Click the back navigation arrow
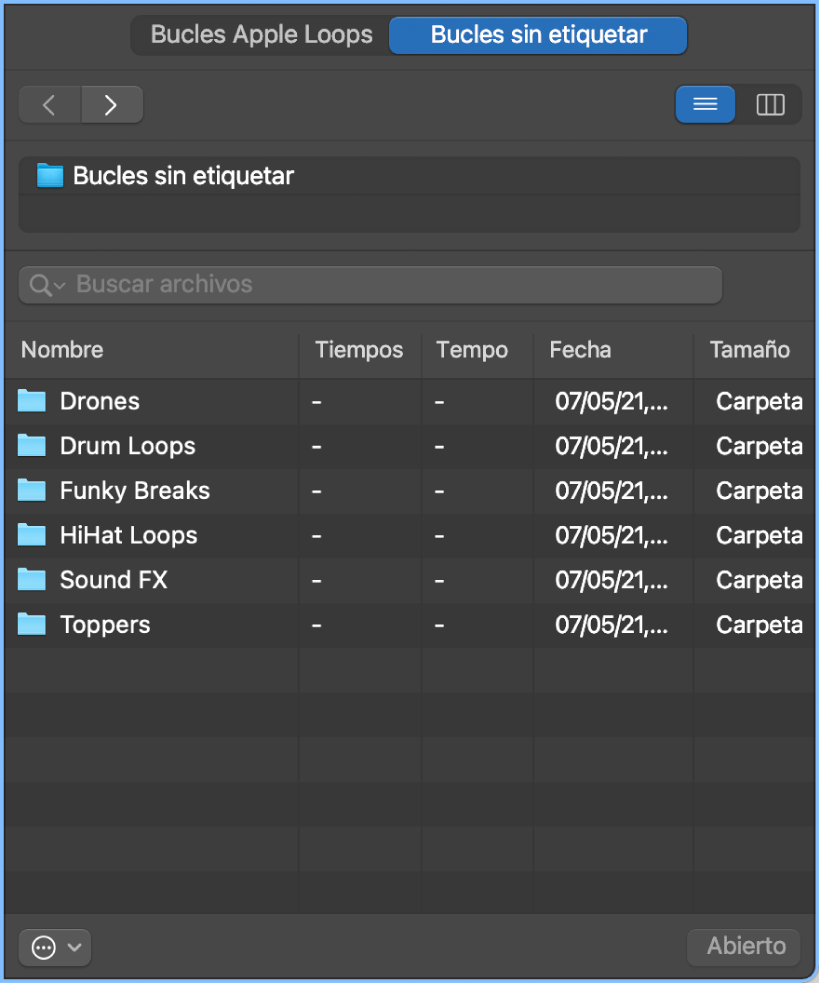The width and height of the screenshot is (819, 984). coord(49,104)
